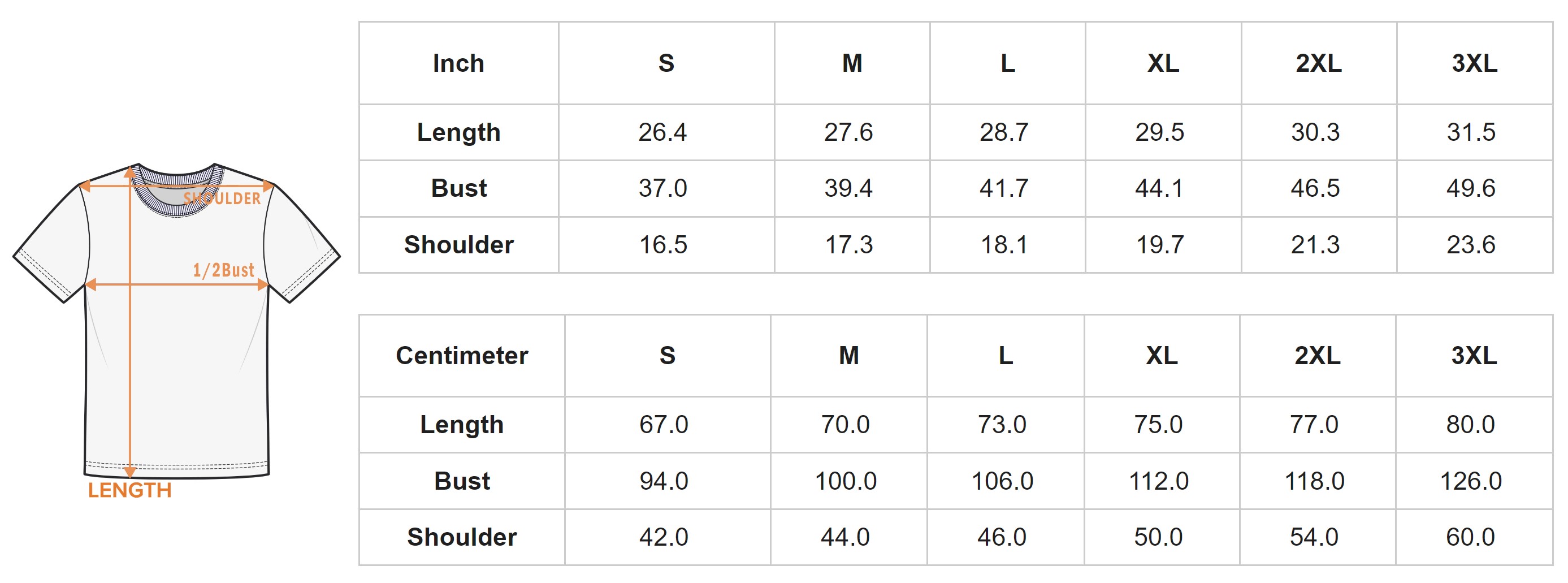Screen dimensions: 1568x583
Task: Select the Inch table header cell
Action: click(458, 63)
